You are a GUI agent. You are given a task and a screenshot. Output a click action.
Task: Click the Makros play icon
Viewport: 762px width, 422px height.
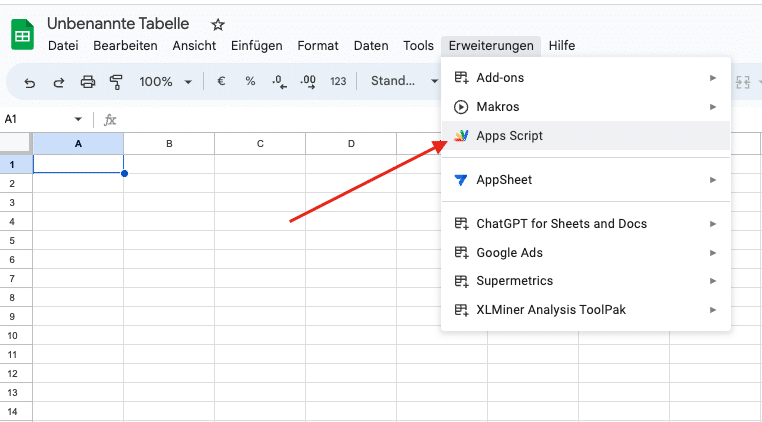461,107
